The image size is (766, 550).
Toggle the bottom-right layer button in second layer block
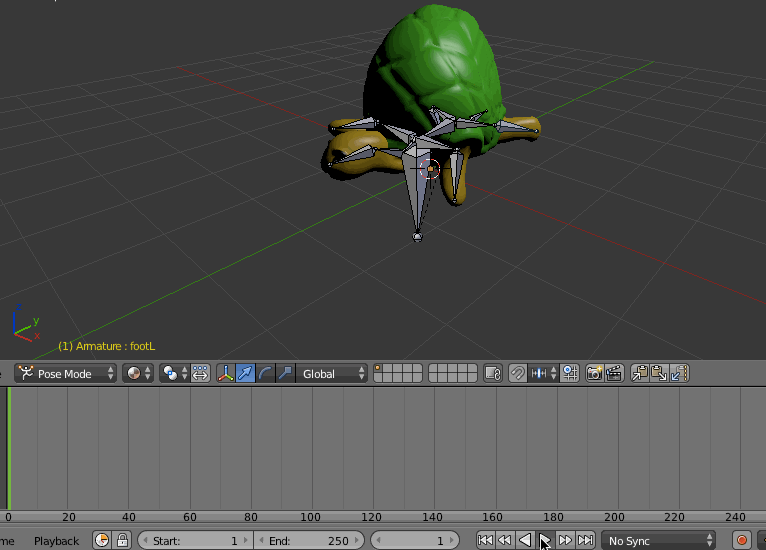click(x=472, y=378)
